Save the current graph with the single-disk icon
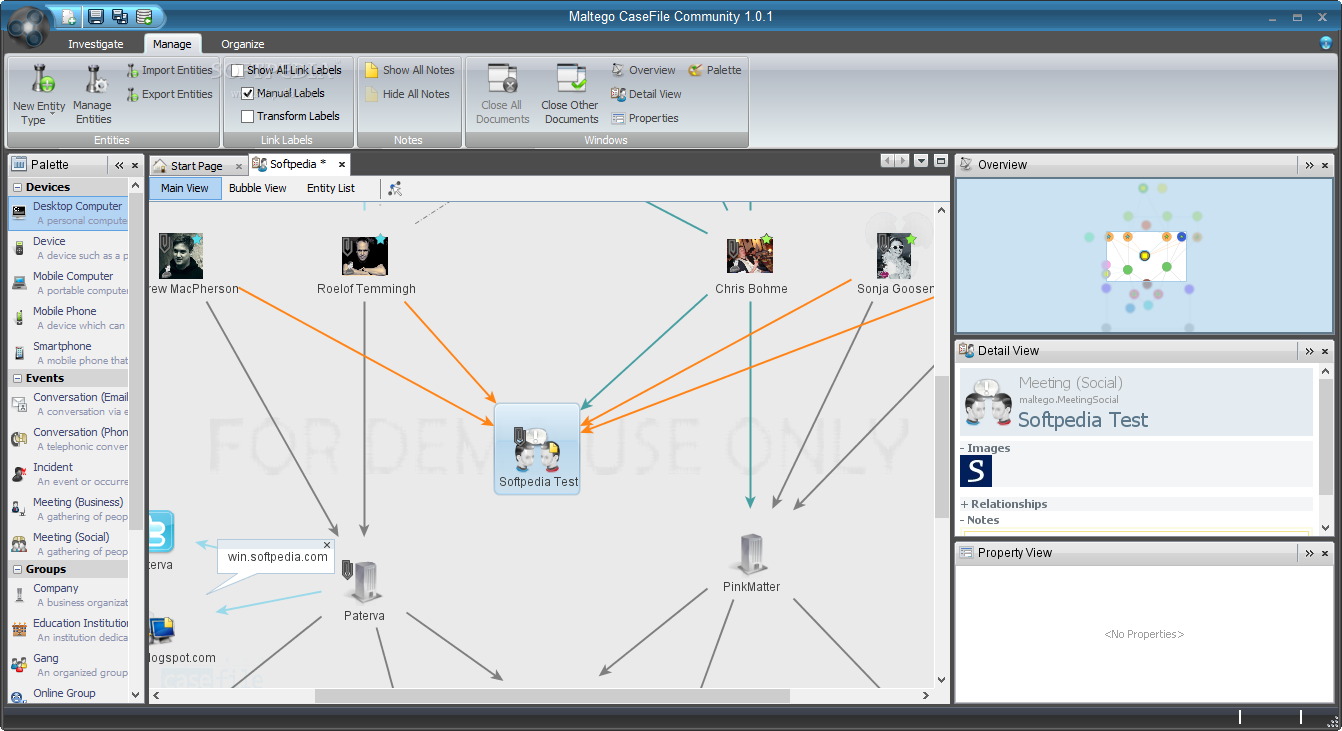This screenshot has width=1342, height=731. [x=96, y=17]
